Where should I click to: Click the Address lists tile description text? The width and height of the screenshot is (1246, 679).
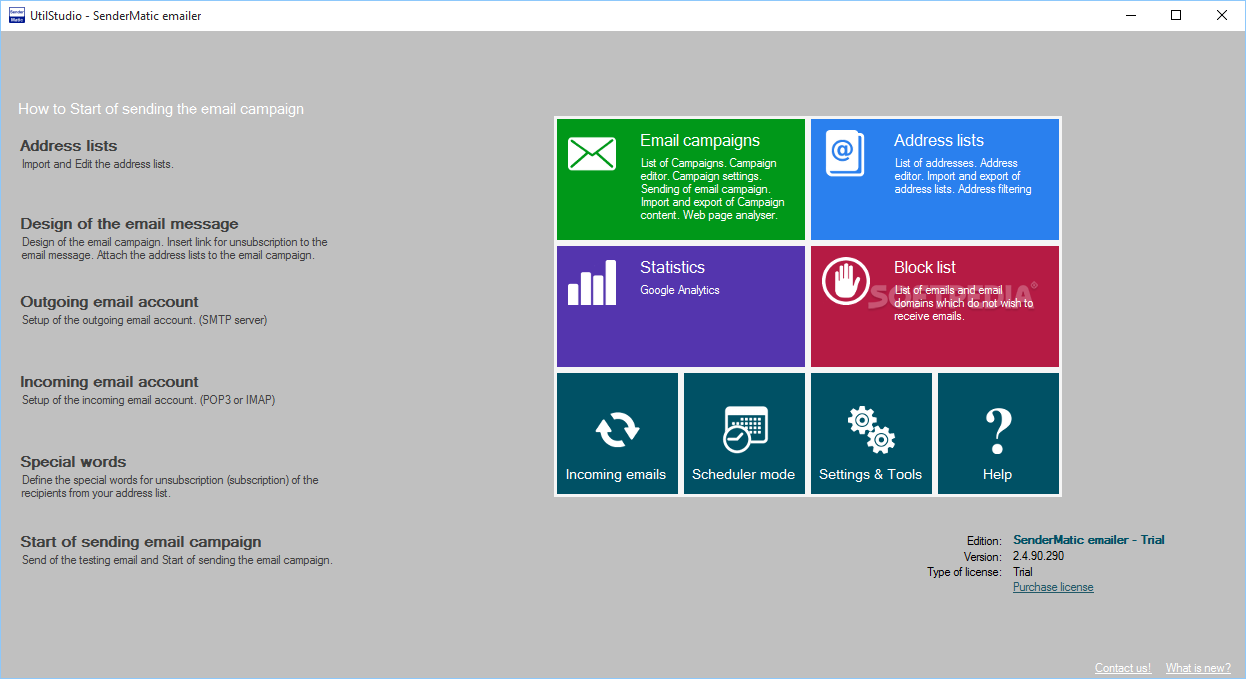coord(963,176)
